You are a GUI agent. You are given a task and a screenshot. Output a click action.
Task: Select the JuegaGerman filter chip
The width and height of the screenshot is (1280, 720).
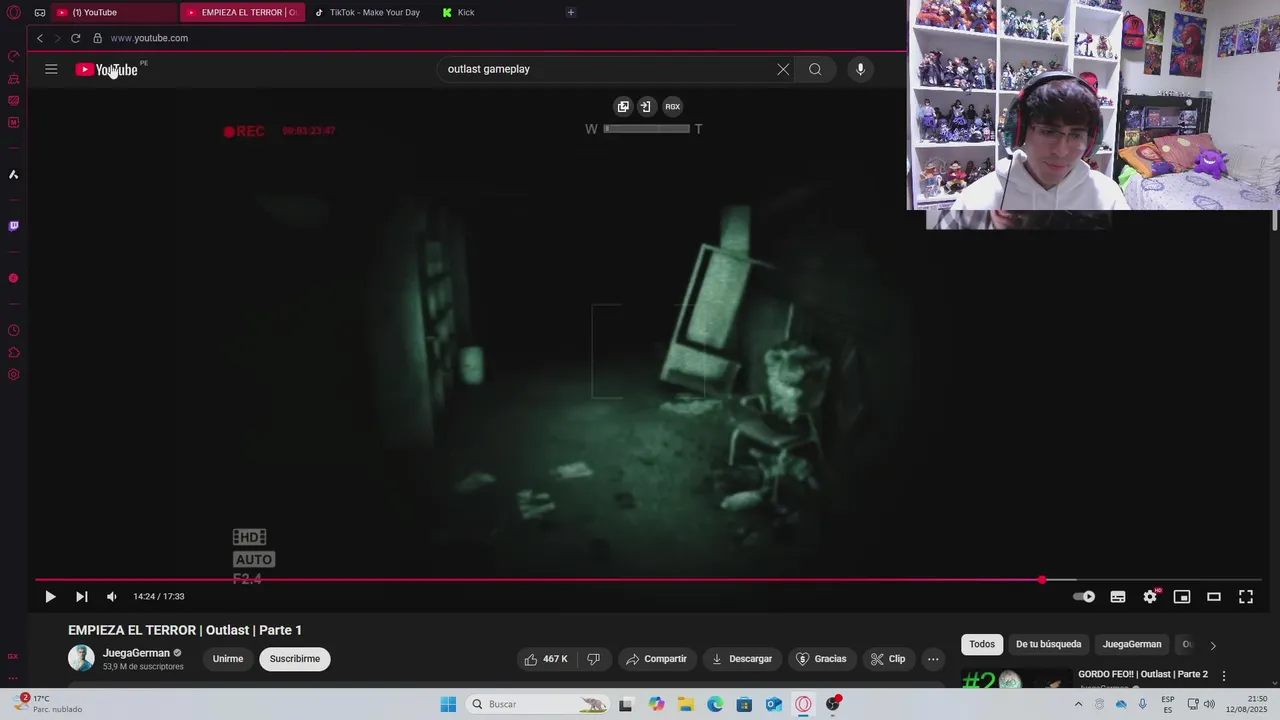click(x=1132, y=645)
